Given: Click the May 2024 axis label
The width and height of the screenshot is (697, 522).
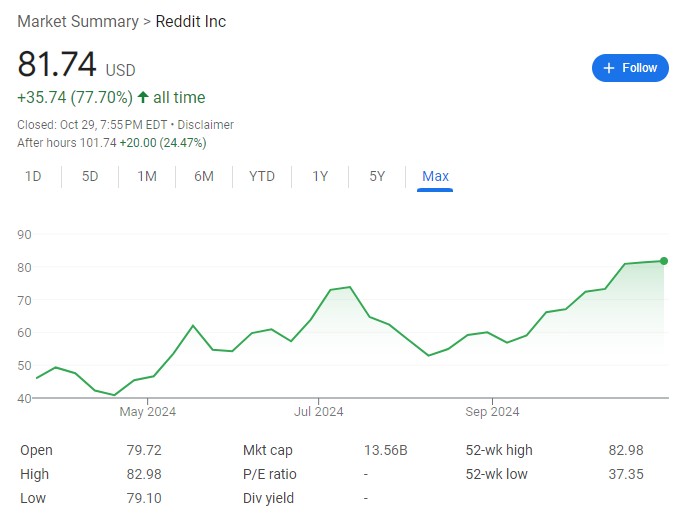Looking at the screenshot, I should [x=147, y=411].
